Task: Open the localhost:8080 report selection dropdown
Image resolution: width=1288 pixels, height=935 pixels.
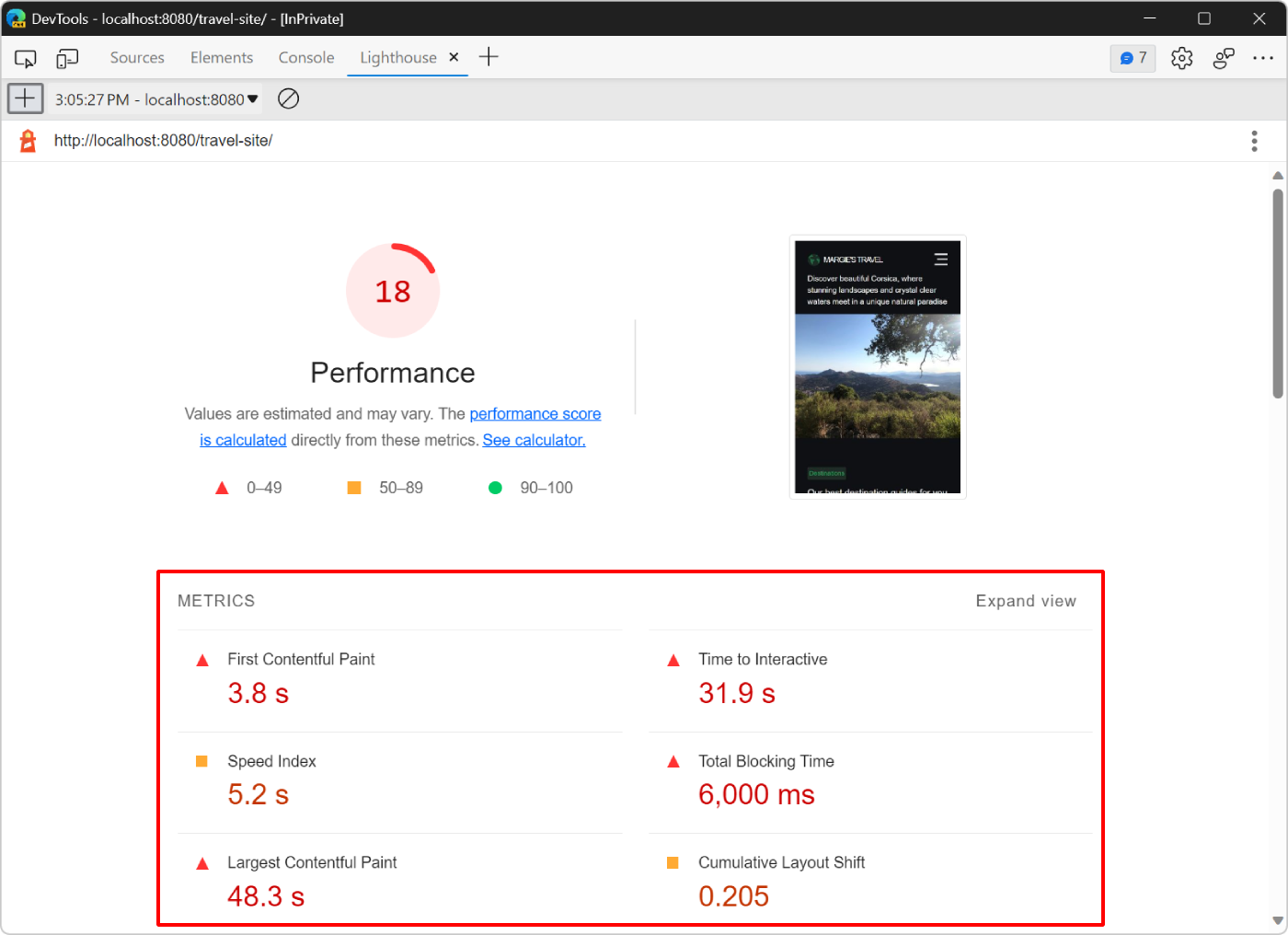Action: pyautogui.click(x=155, y=98)
